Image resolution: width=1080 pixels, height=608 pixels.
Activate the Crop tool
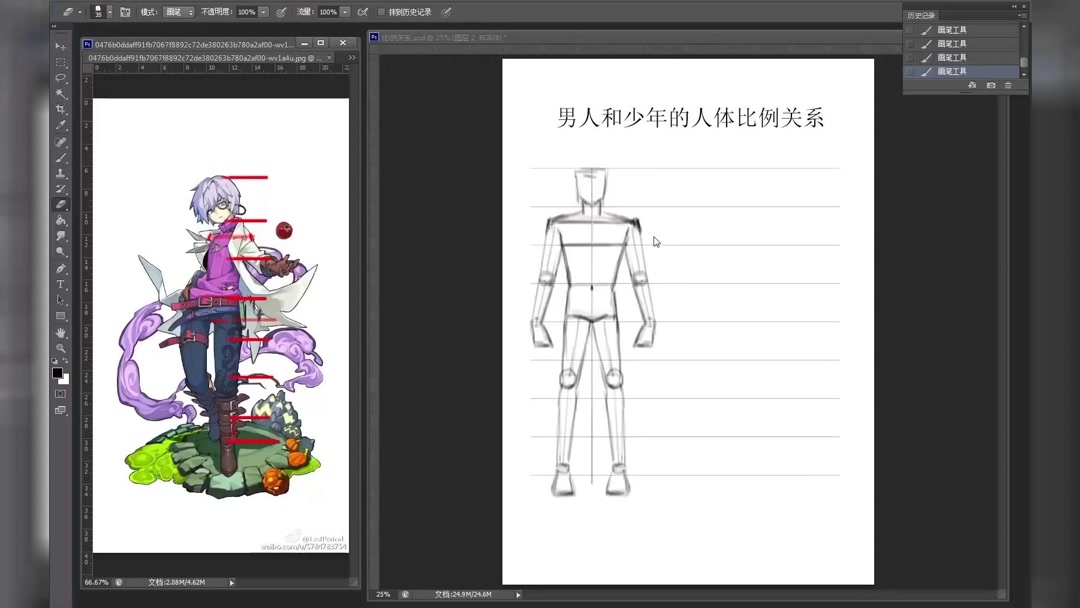point(60,107)
